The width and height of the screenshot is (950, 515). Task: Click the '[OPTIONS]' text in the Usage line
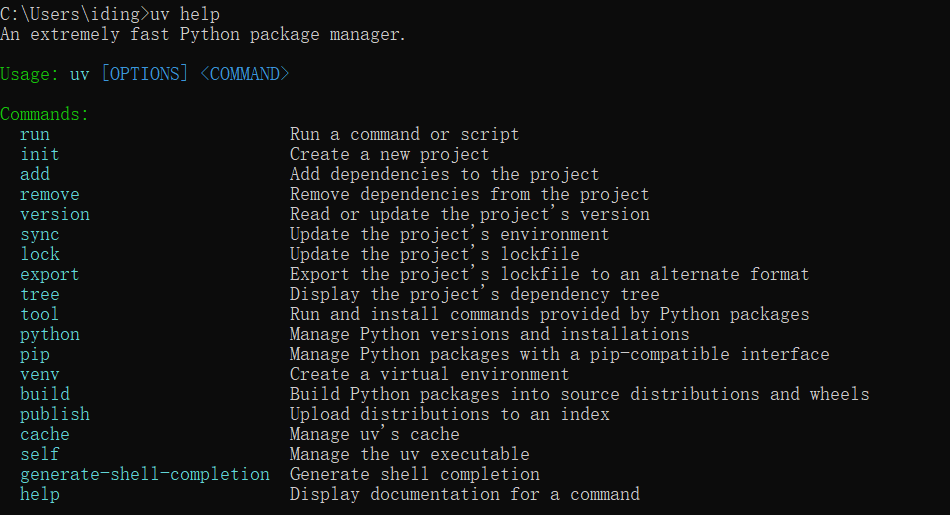(145, 74)
